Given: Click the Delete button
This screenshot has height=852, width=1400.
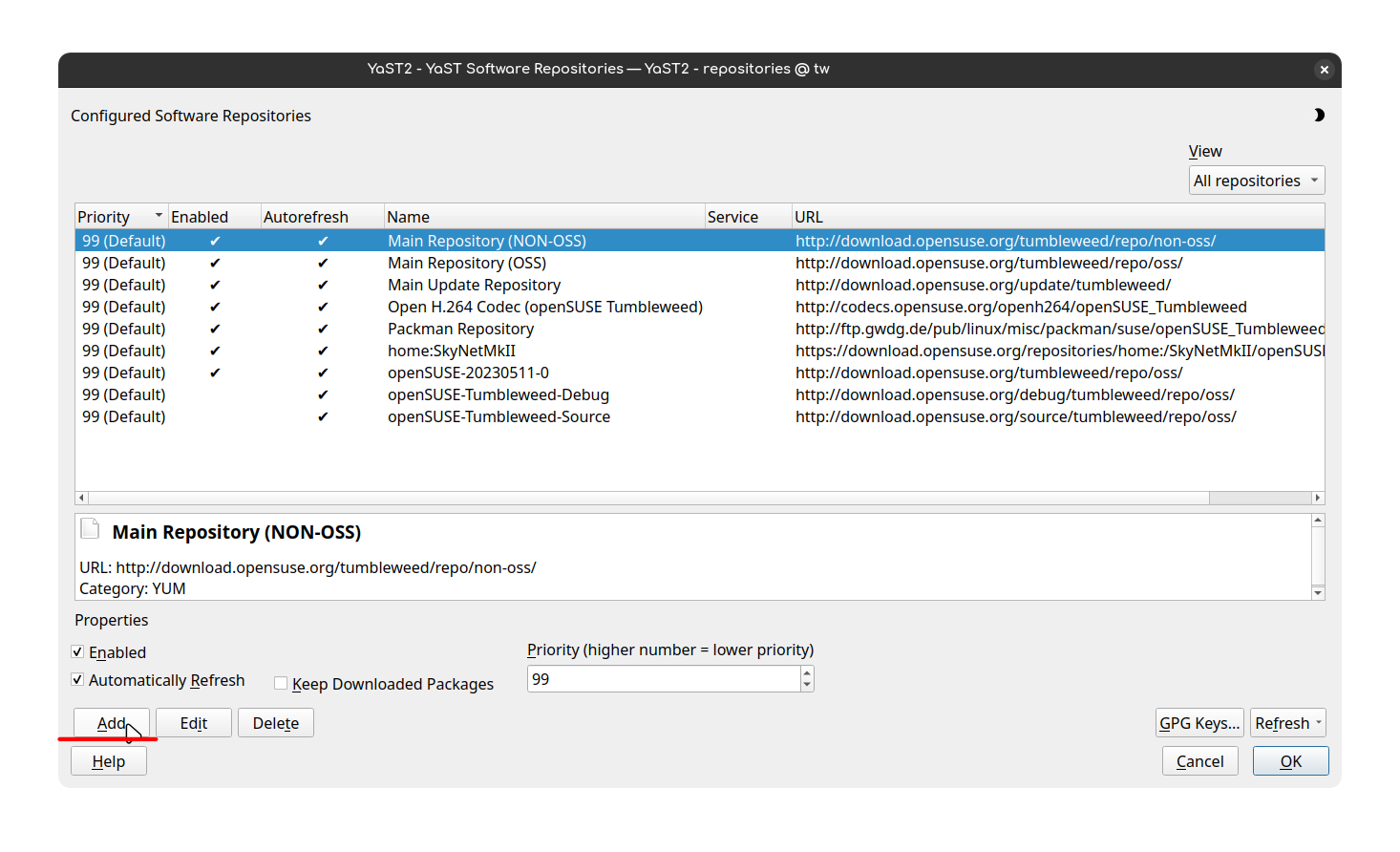Looking at the screenshot, I should tap(276, 723).
